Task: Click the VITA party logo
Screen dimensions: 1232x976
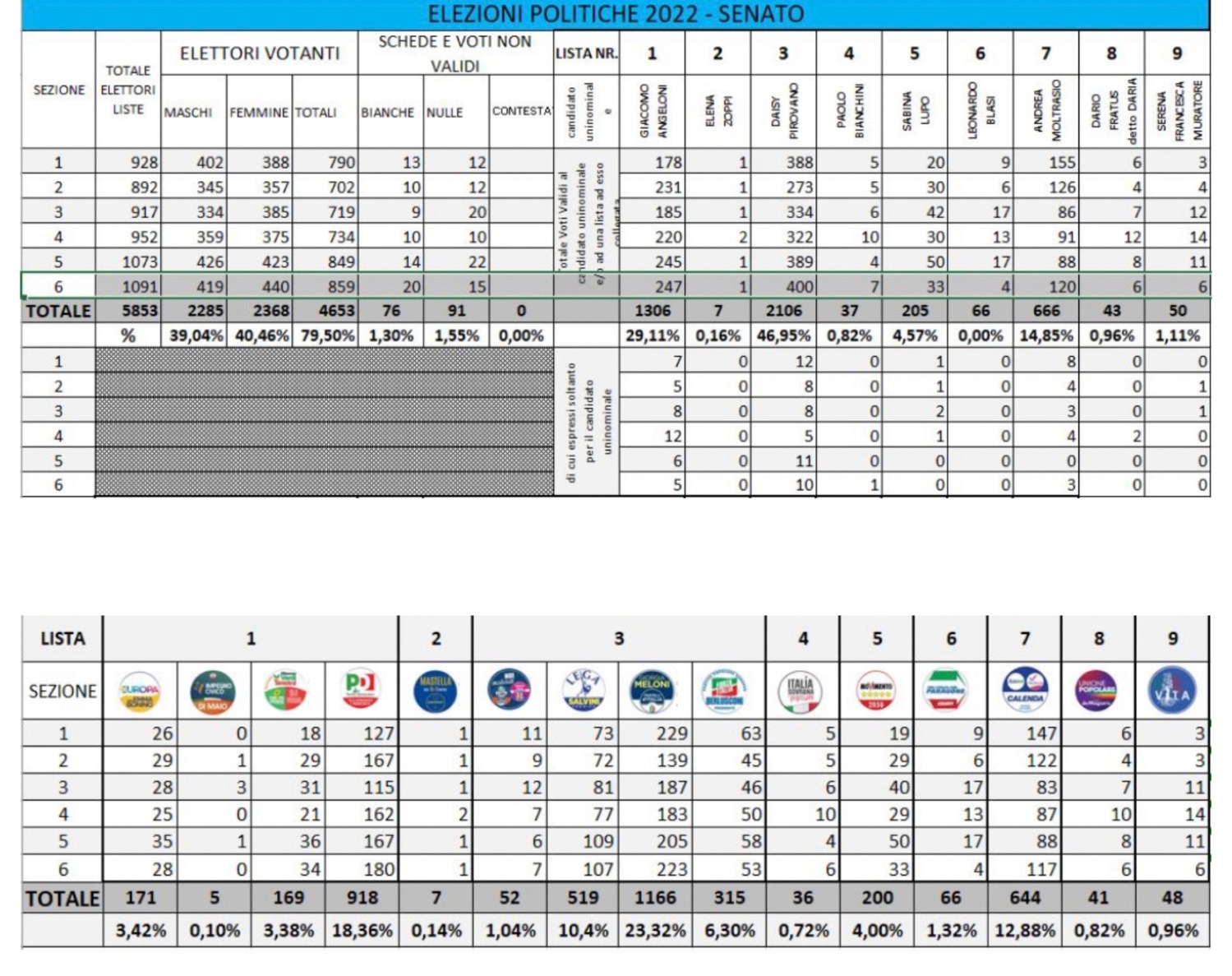Action: (1172, 691)
